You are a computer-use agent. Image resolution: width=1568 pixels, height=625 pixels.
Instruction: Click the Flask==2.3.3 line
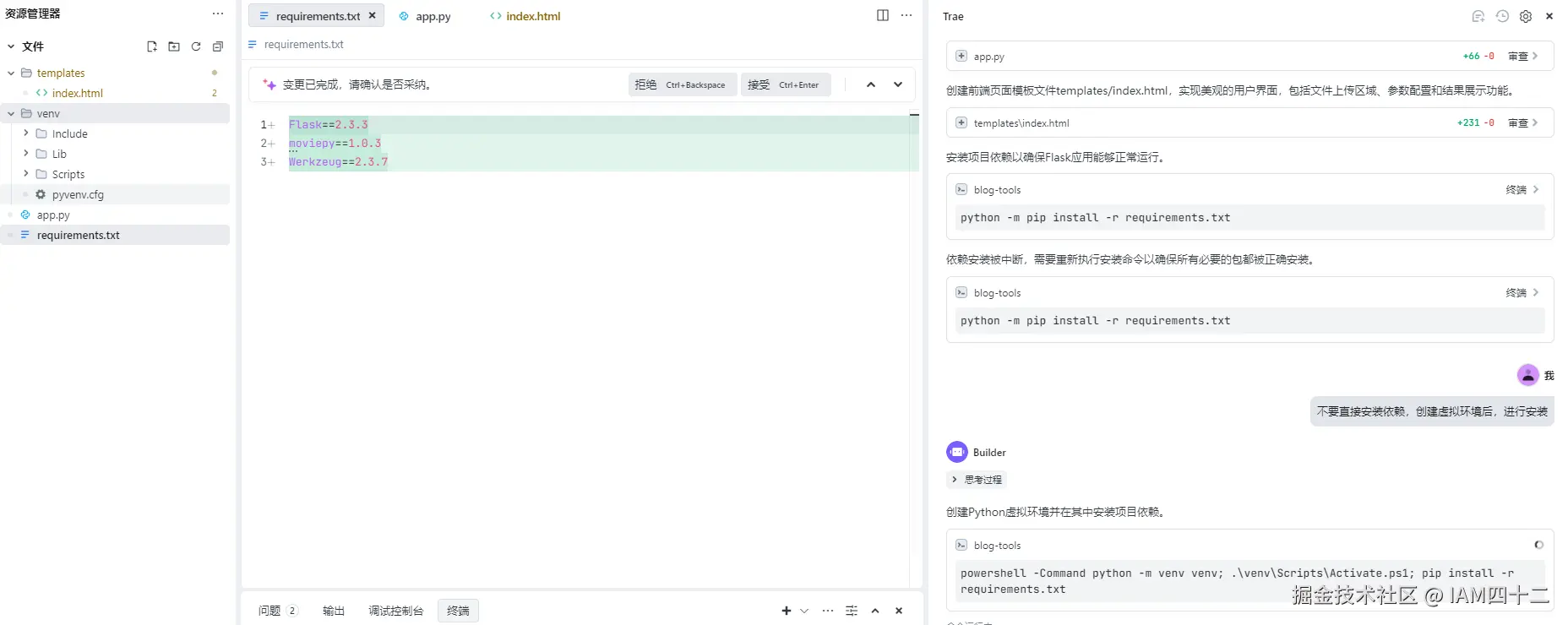(x=329, y=125)
